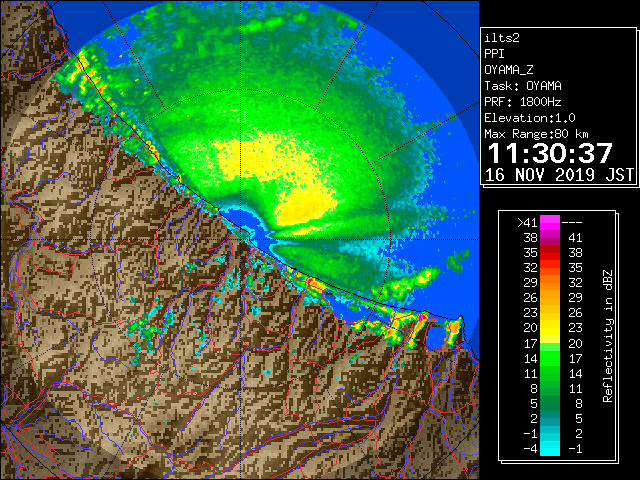Click the timestamp 11:30:37
Image resolution: width=640 pixels, height=480 pixels.
tap(550, 153)
